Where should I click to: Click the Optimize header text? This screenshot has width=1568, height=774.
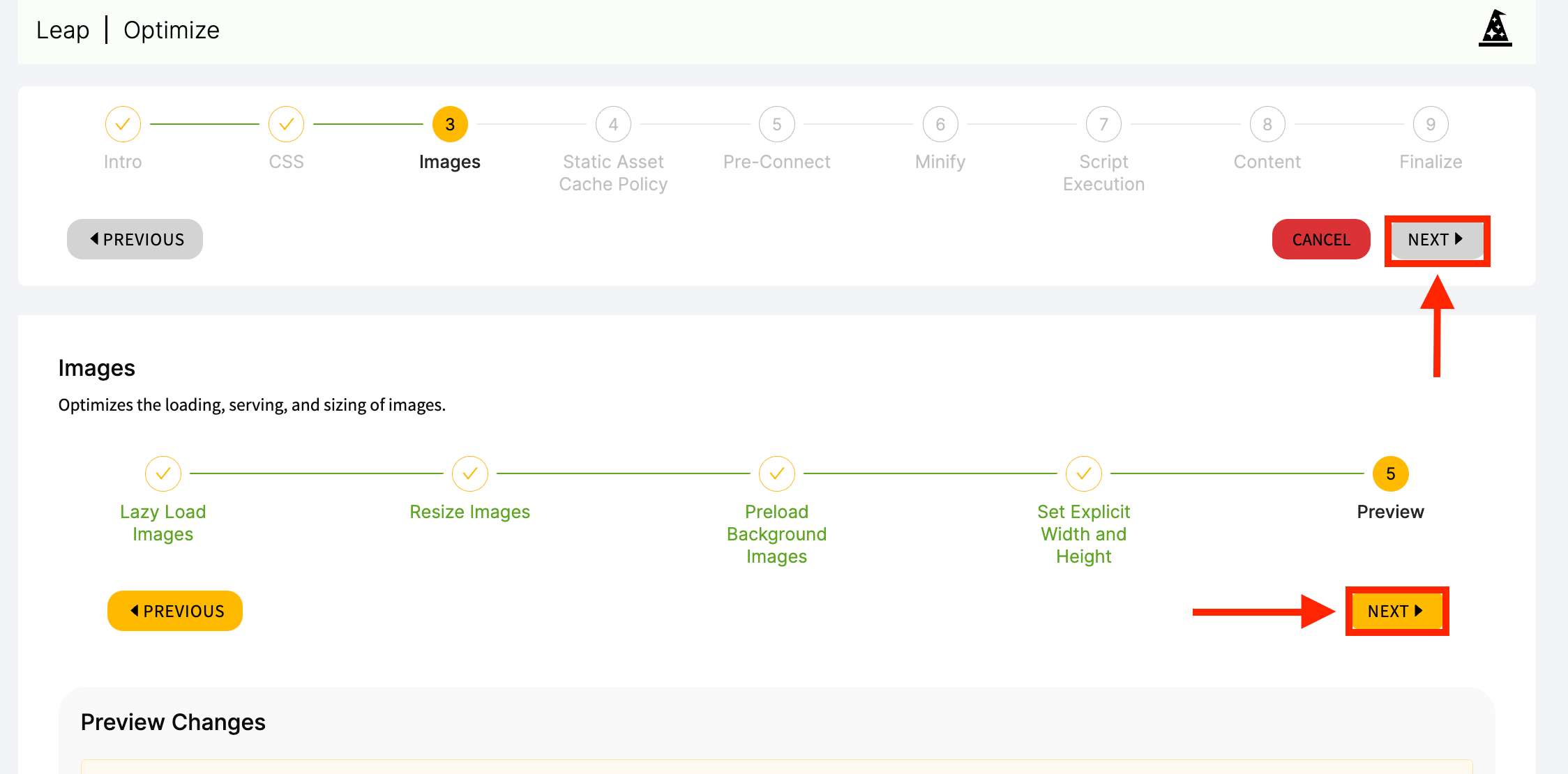pyautogui.click(x=172, y=30)
